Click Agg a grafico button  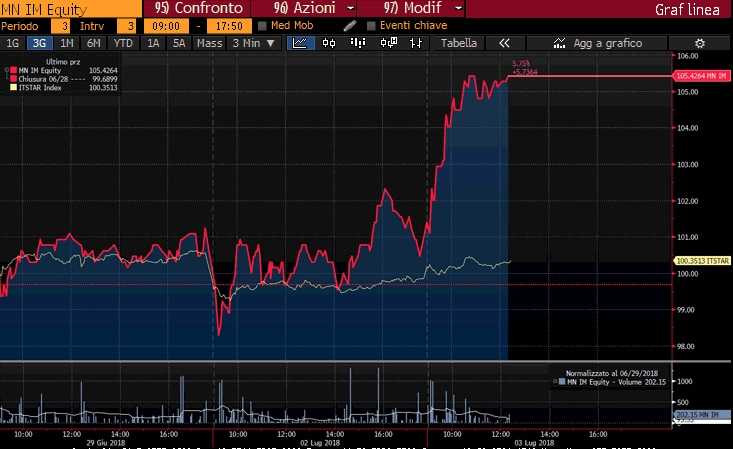pyautogui.click(x=596, y=43)
